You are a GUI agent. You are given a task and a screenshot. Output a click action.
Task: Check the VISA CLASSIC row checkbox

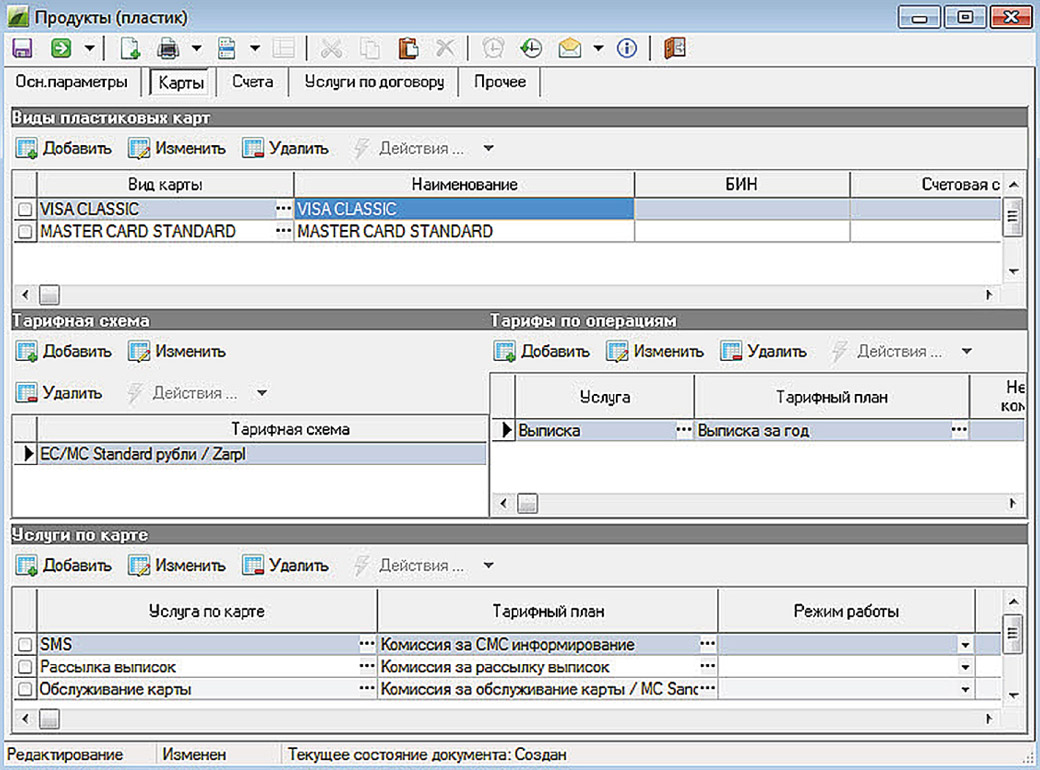click(26, 210)
